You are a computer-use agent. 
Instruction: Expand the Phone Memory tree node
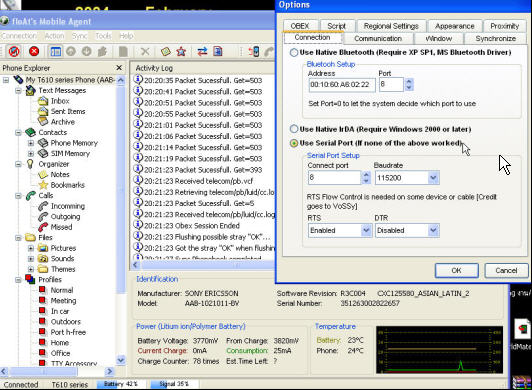click(x=31, y=143)
